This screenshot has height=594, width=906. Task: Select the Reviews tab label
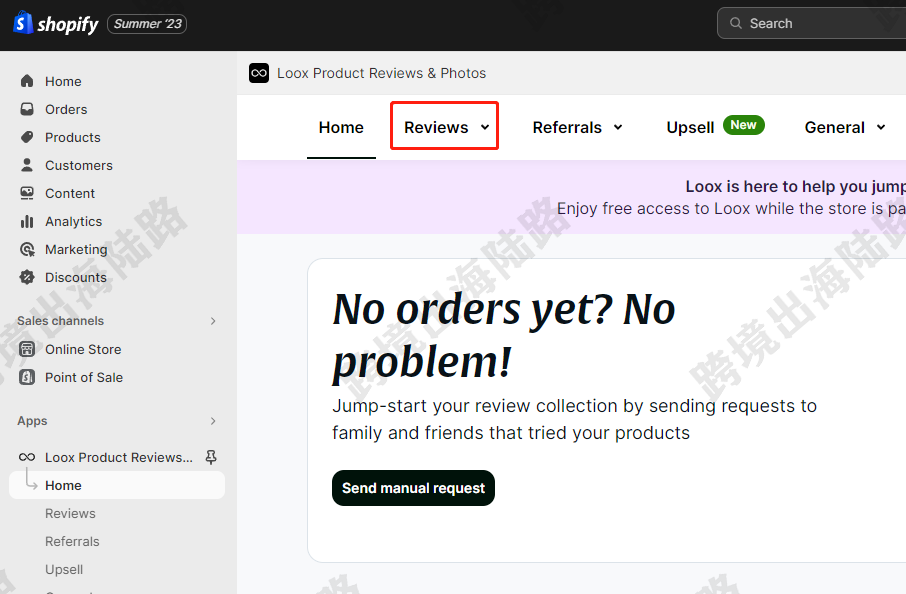coord(436,127)
